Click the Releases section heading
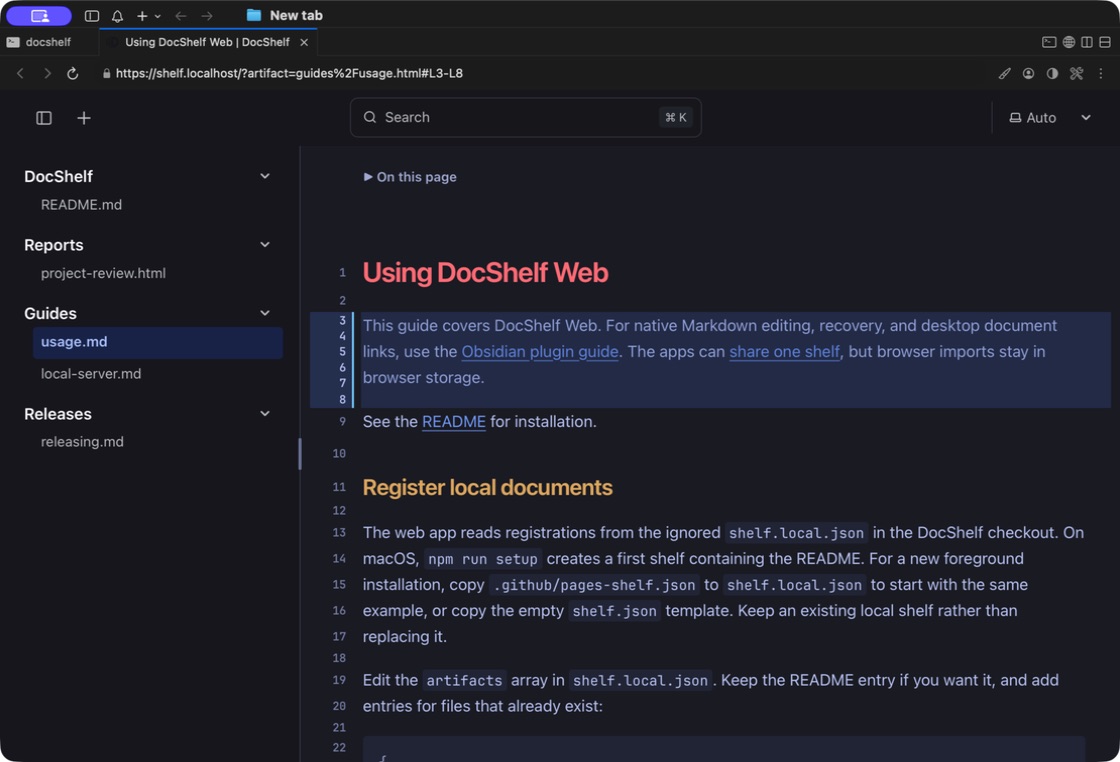Image resolution: width=1120 pixels, height=762 pixels. coord(58,414)
